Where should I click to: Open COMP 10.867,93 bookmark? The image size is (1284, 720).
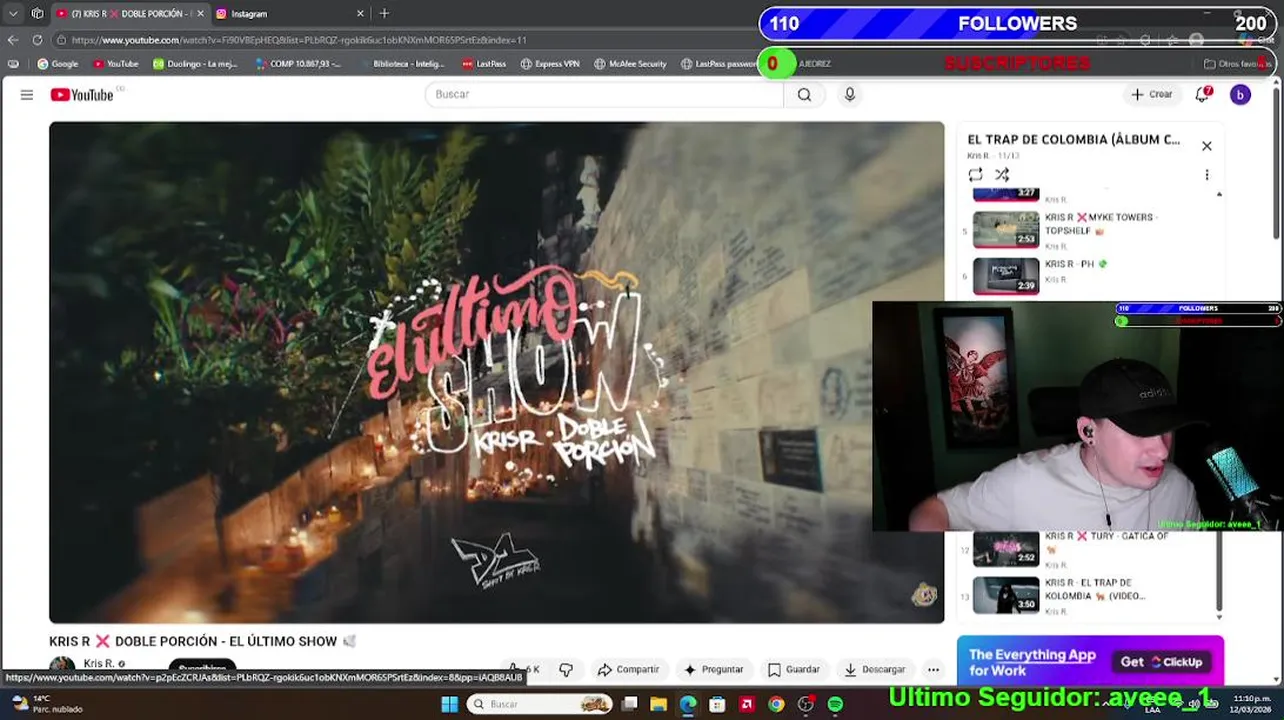[298, 64]
